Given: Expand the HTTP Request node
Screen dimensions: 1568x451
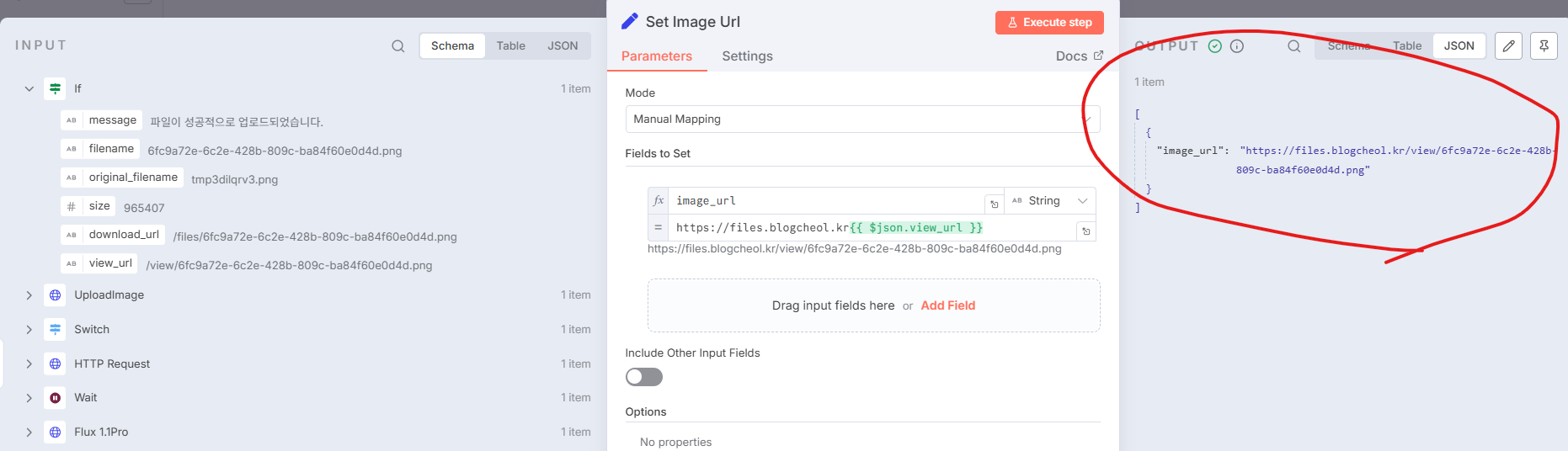Looking at the screenshot, I should 29,364.
